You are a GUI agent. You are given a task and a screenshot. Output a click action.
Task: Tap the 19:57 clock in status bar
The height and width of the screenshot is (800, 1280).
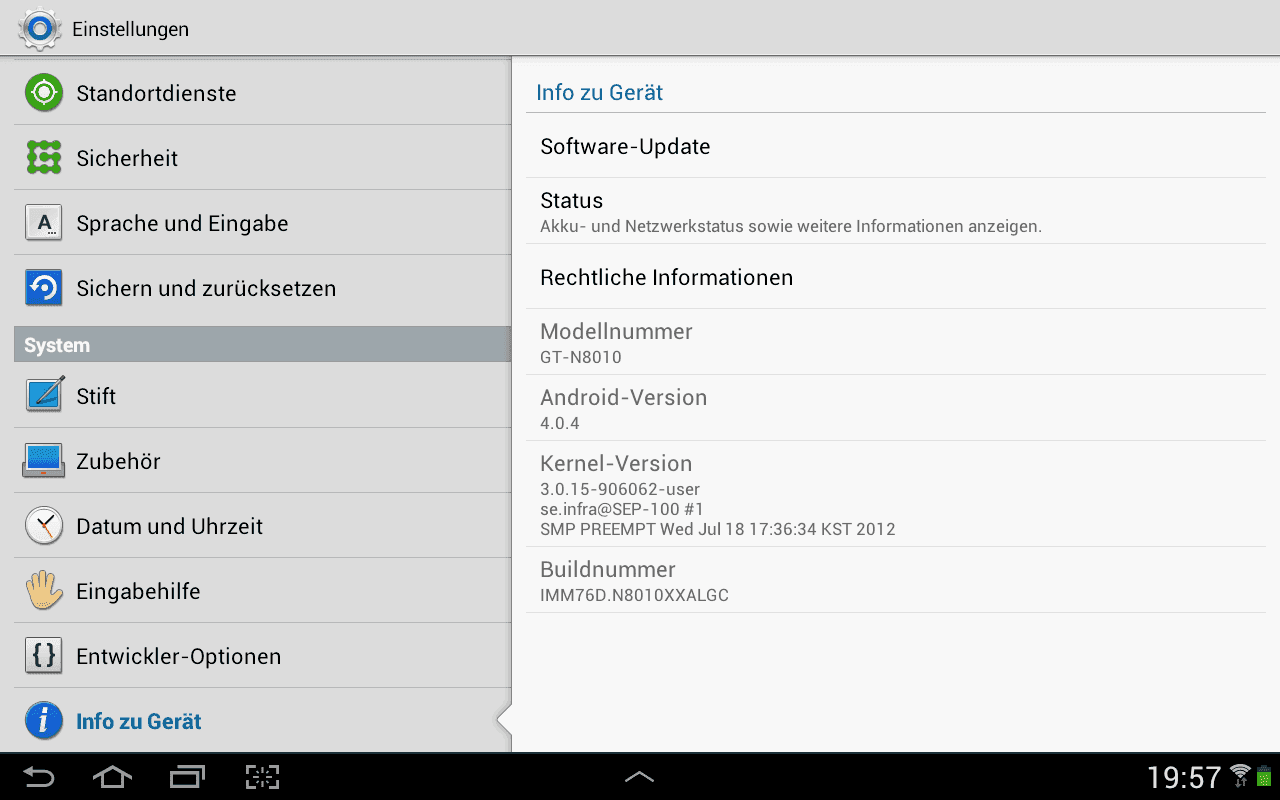tap(1184, 777)
